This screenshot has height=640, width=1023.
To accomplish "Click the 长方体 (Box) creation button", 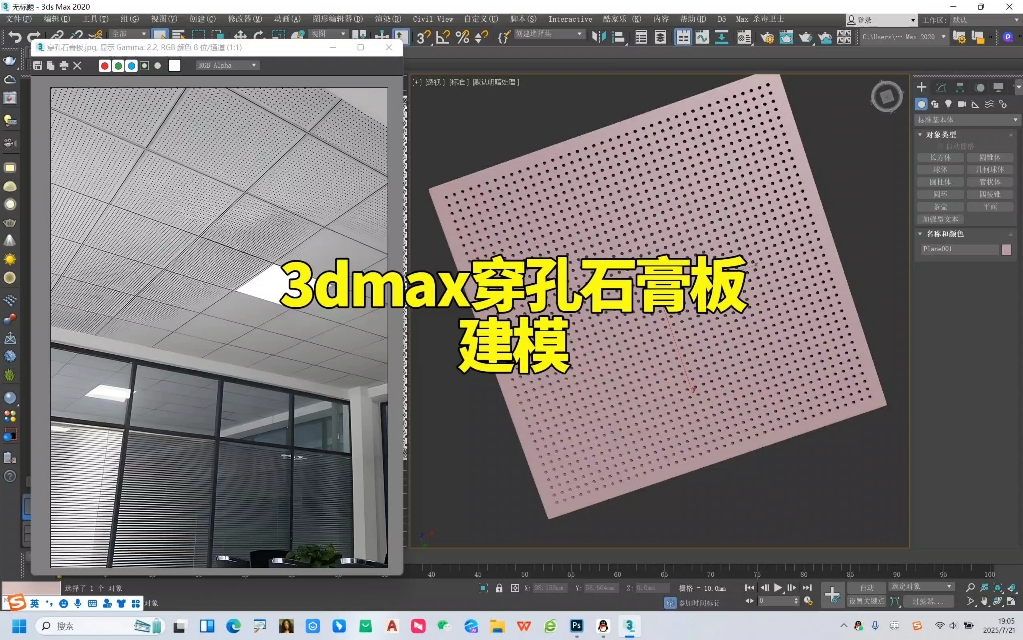I will pos(939,158).
